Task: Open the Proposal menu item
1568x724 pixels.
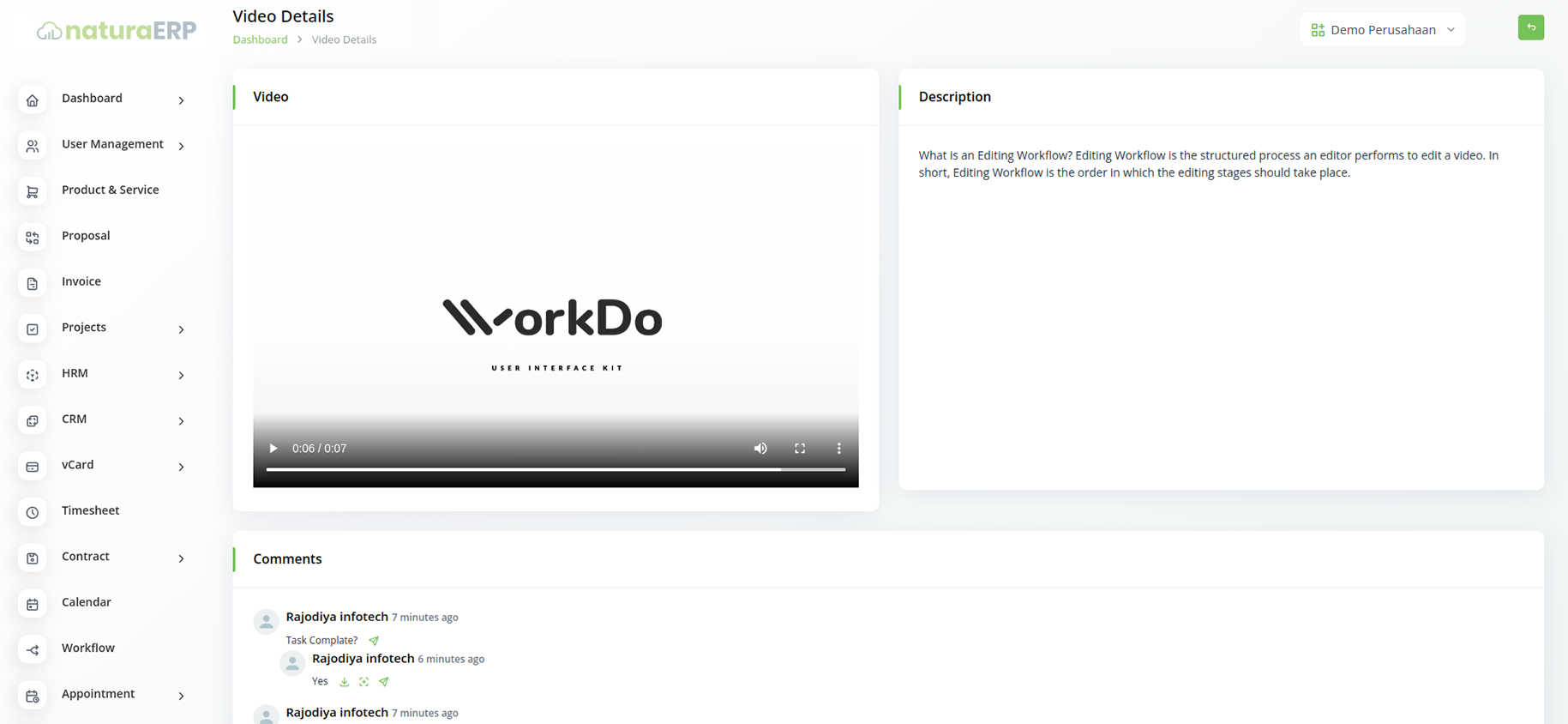Action: click(x=86, y=235)
